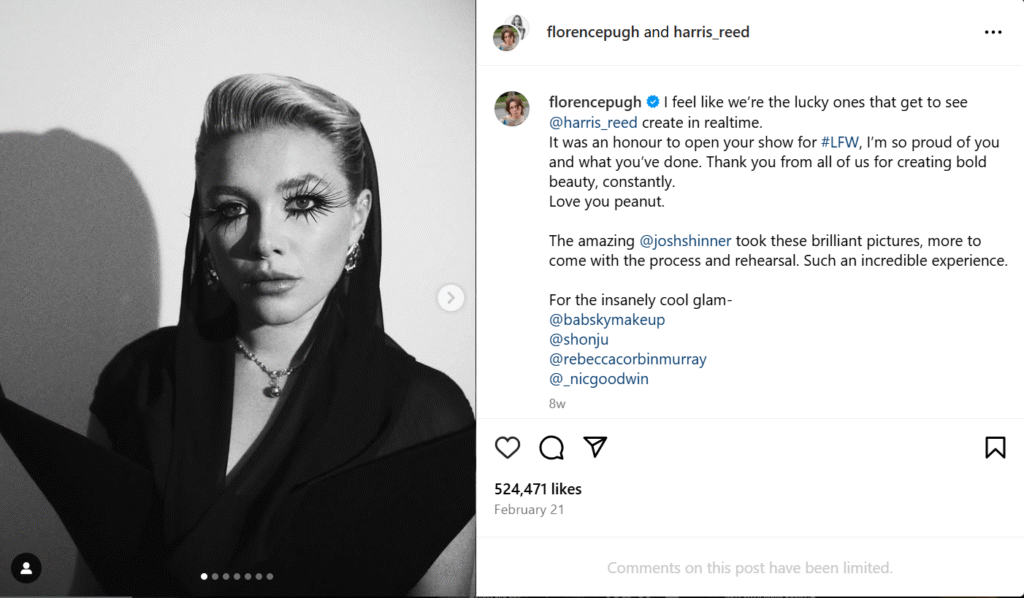Open comments with the speech bubble icon

551,448
